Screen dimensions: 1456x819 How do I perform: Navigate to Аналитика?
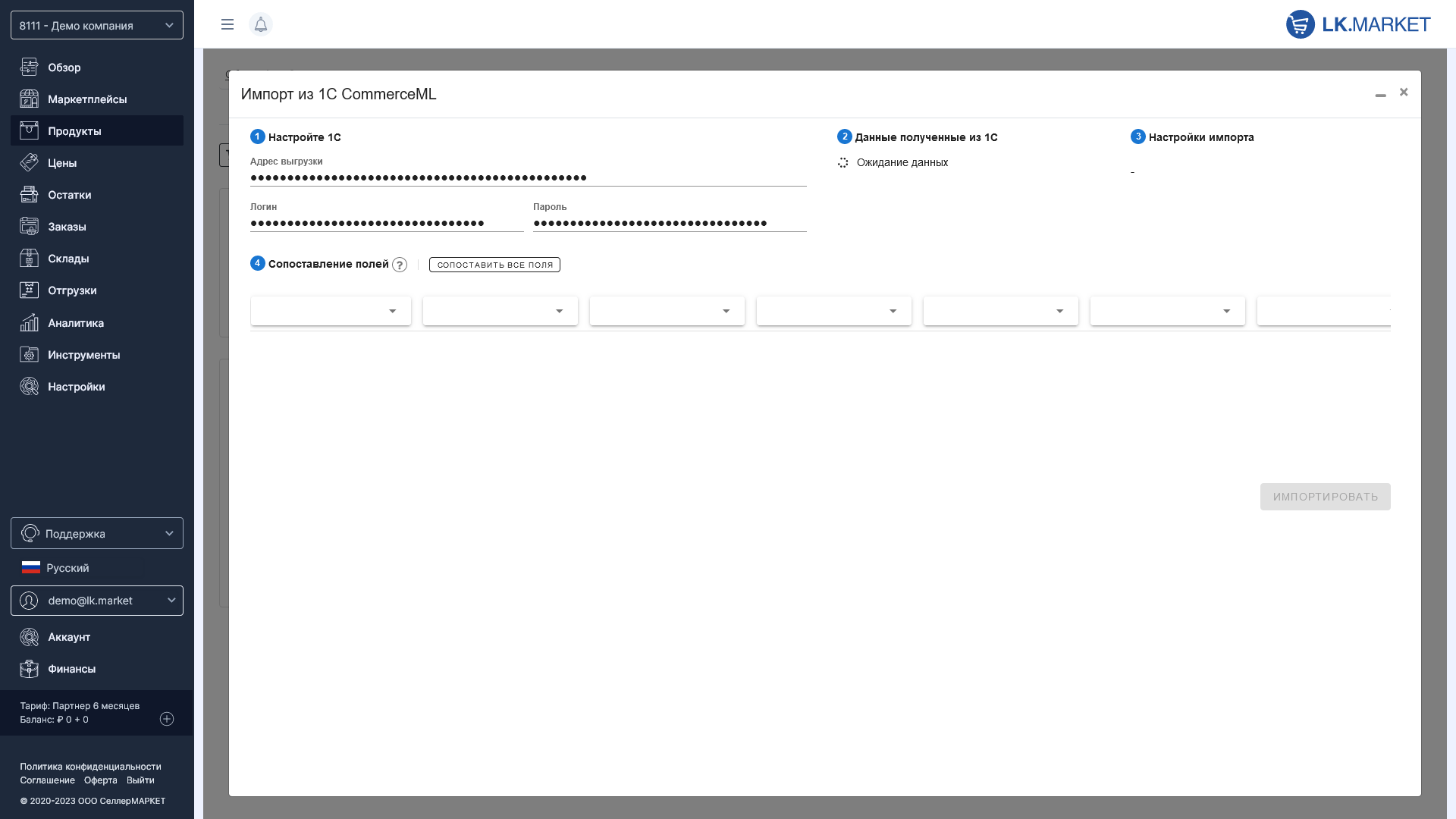[97, 323]
